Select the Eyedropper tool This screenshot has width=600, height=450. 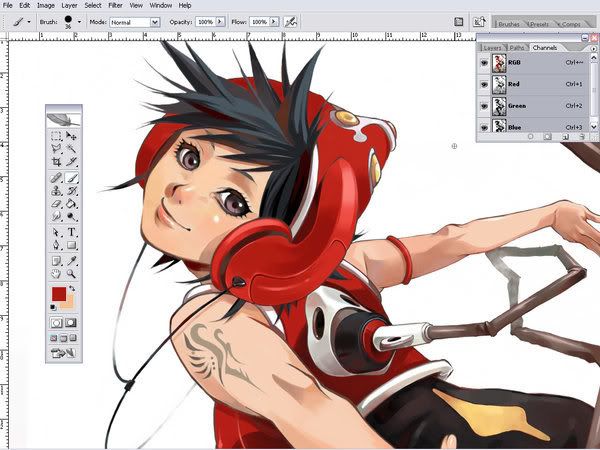point(71,261)
